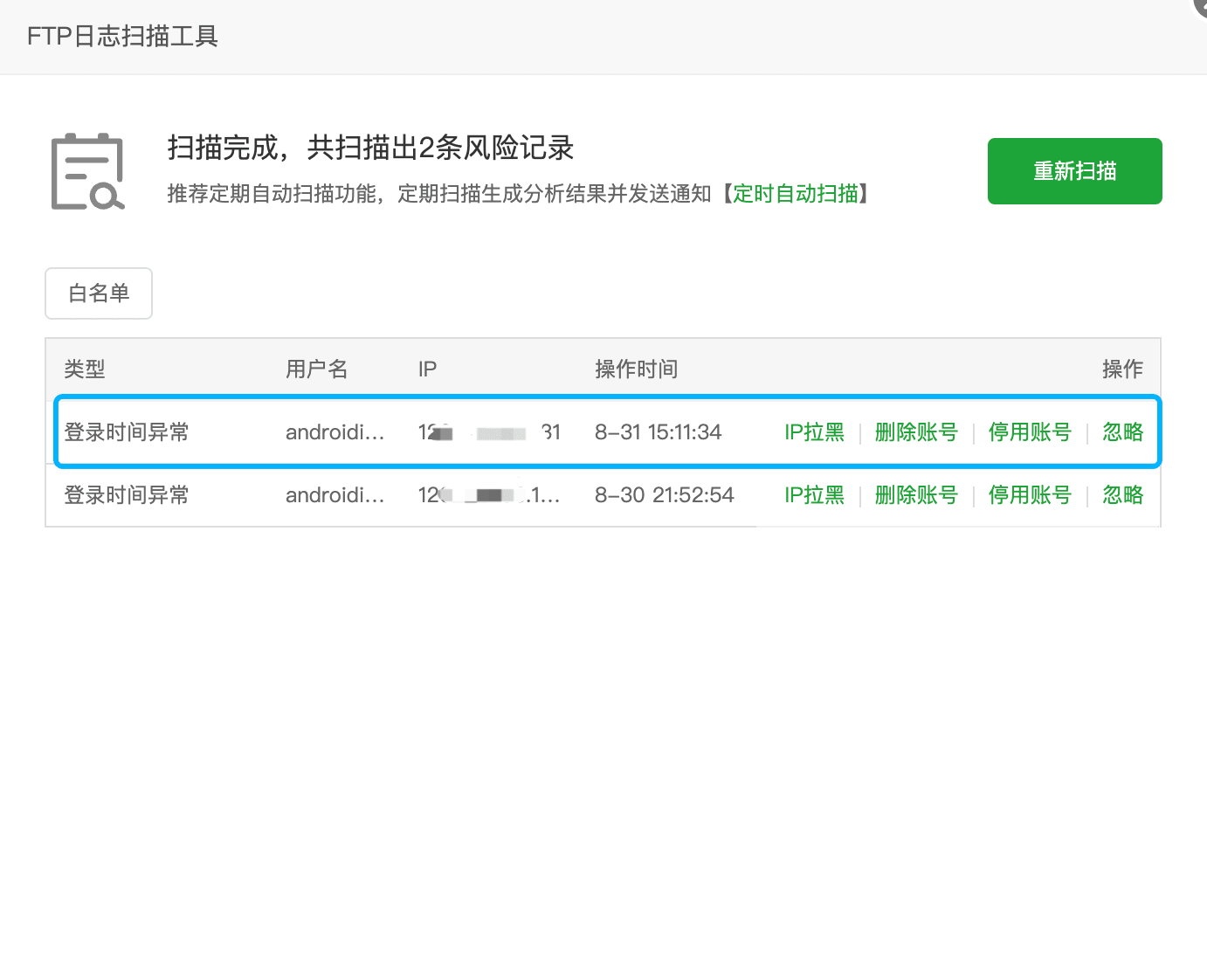The height and width of the screenshot is (980, 1207).
Task: Click IP拉黑 for the 8-30 21:52:54 record
Action: 814,495
